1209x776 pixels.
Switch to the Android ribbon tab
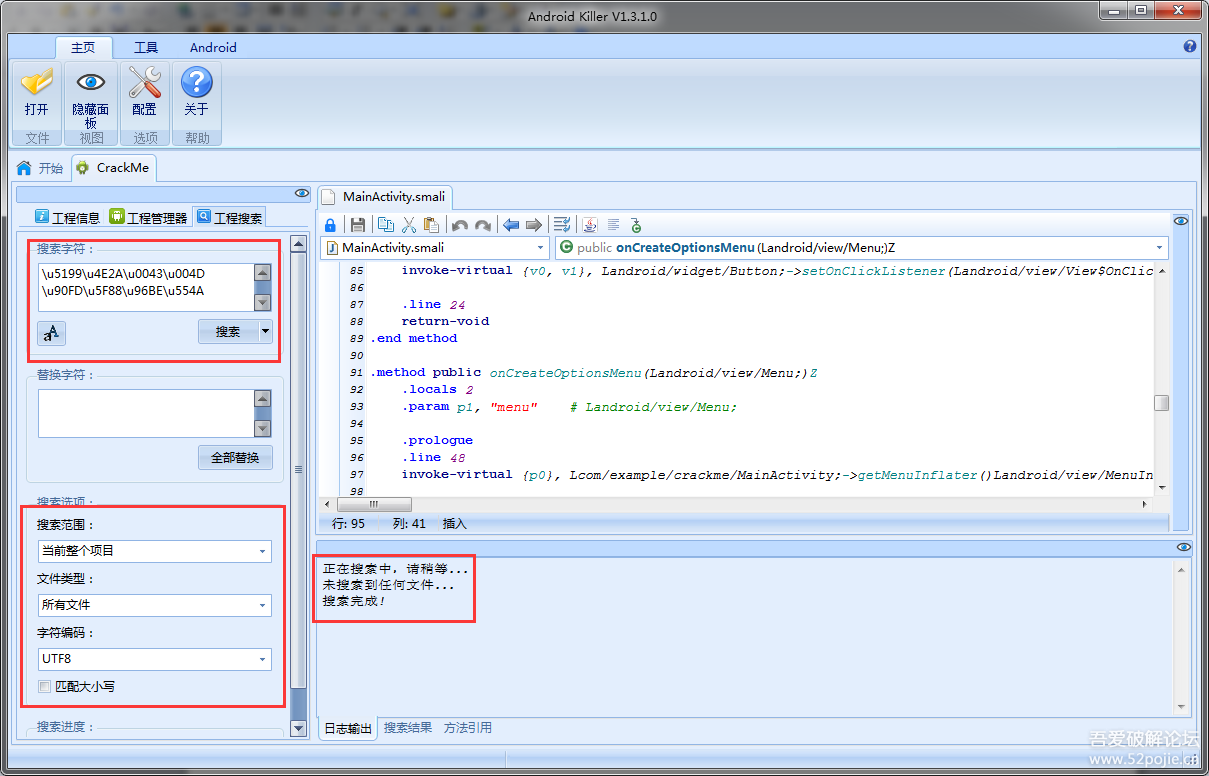[x=213, y=47]
